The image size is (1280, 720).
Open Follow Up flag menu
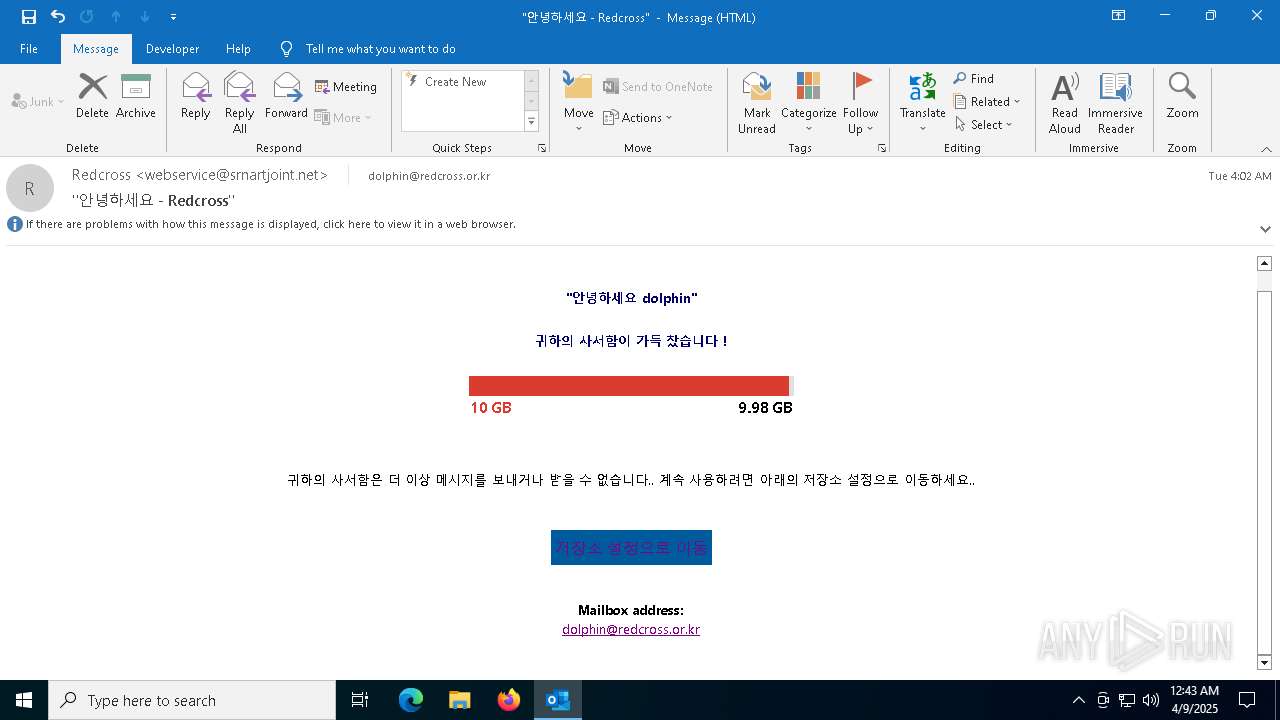860,102
